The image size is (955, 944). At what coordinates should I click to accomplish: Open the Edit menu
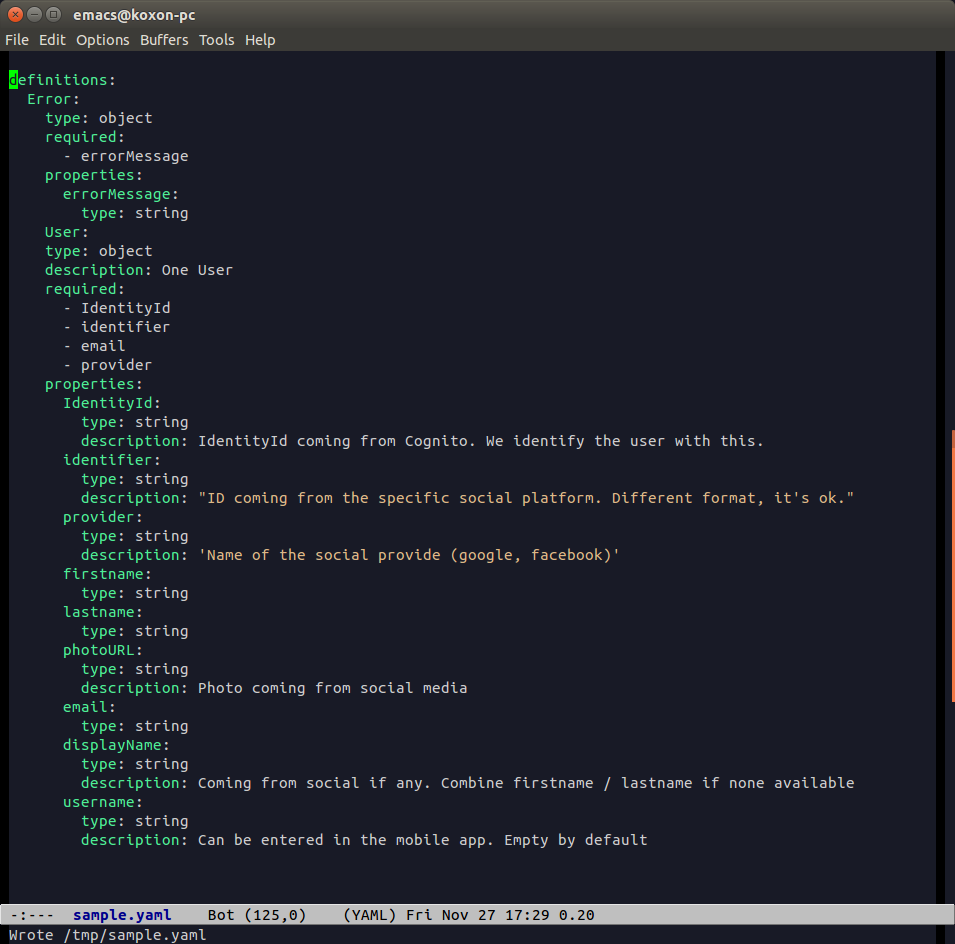[52, 40]
